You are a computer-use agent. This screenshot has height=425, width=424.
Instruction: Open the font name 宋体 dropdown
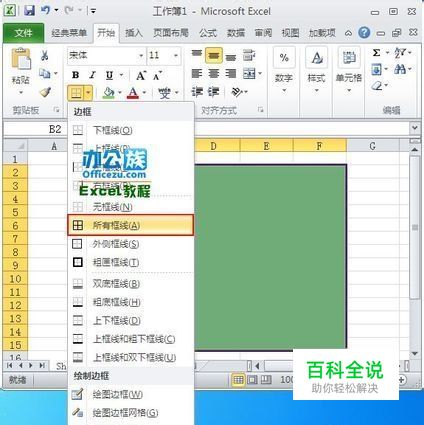[x=141, y=55]
